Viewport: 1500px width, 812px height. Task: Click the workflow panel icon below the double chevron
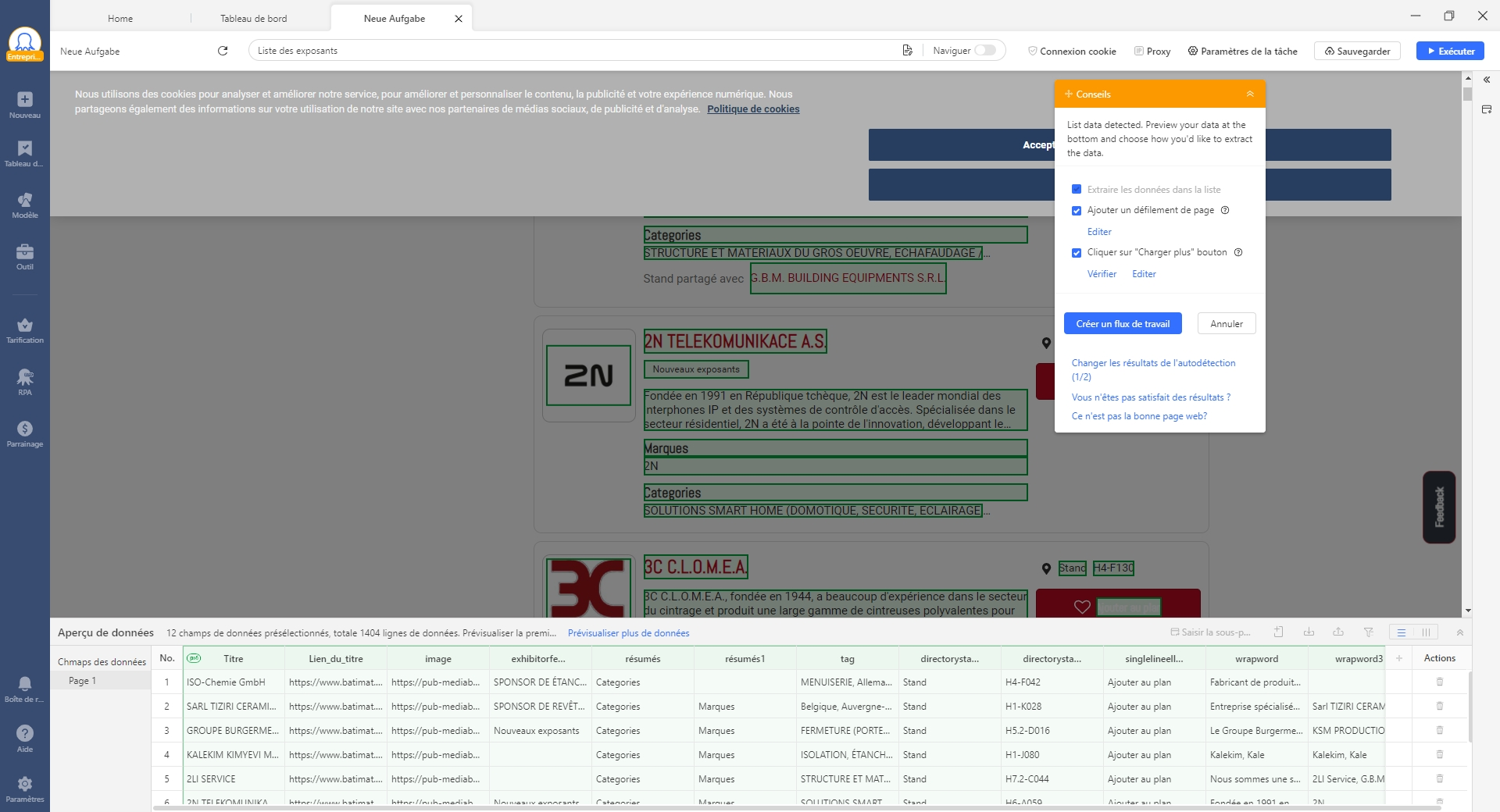click(x=1487, y=109)
